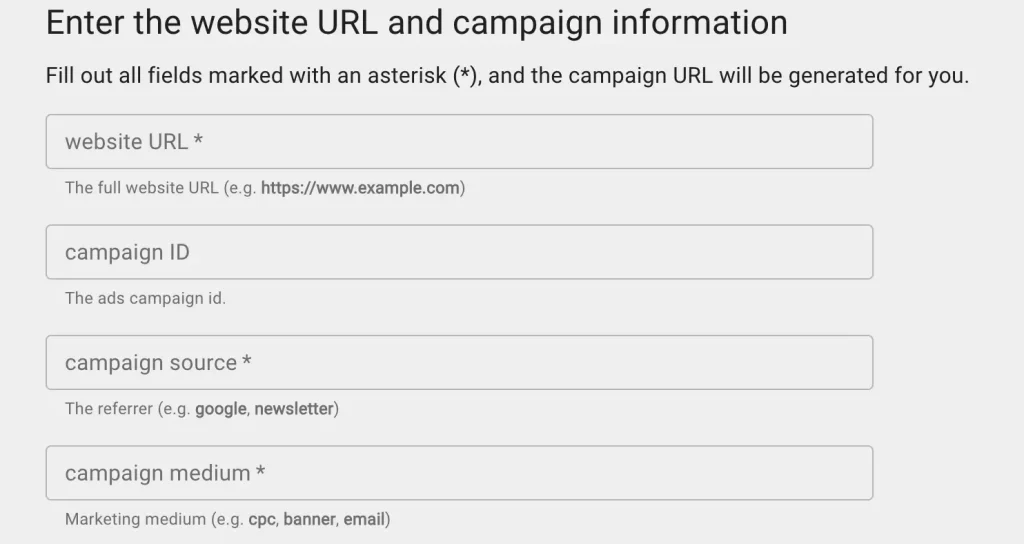Click the bold "cpc" example word
This screenshot has width=1024, height=544.
(262, 520)
